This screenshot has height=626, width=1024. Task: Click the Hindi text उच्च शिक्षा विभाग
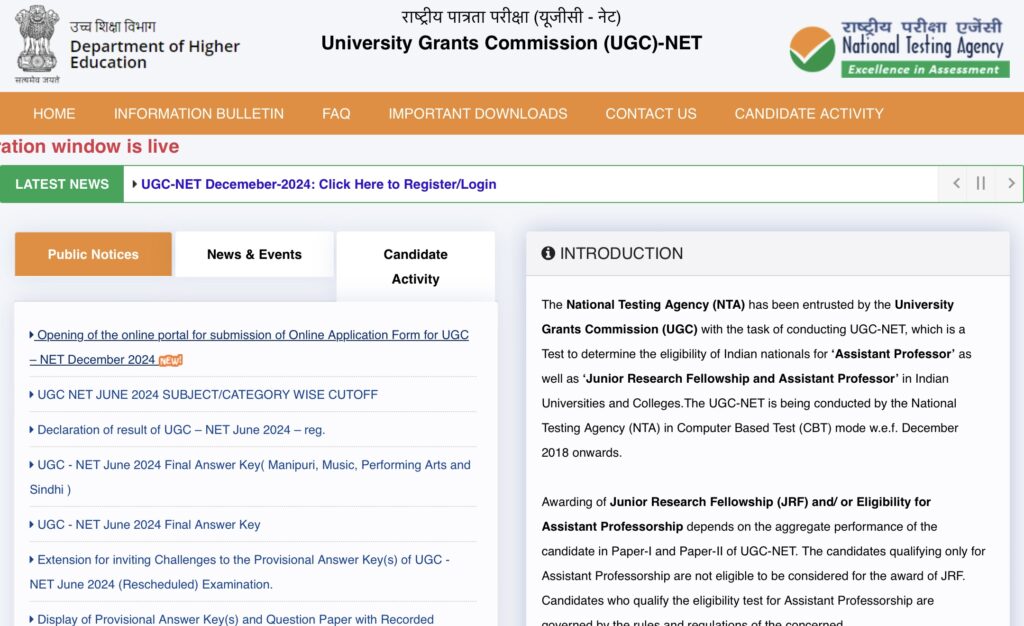pyautogui.click(x=112, y=26)
